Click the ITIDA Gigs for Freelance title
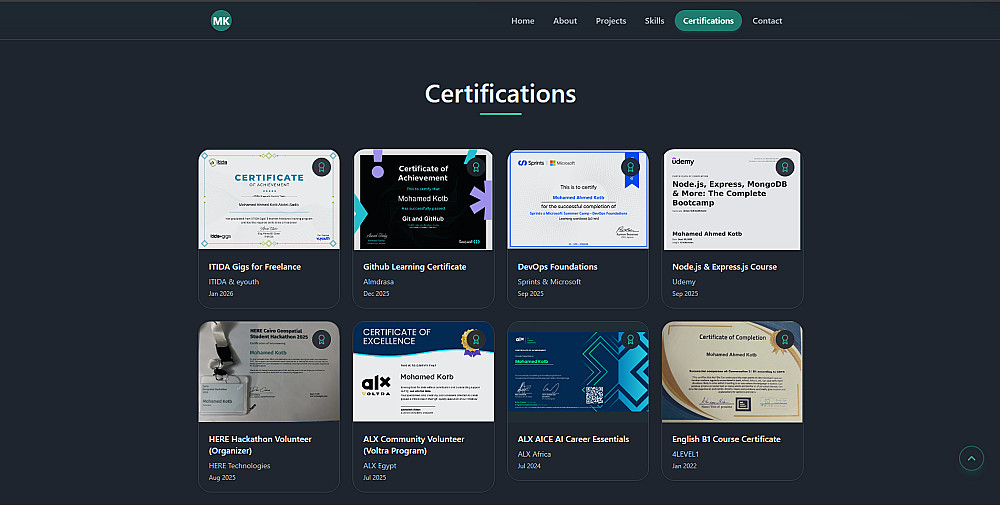Screen dimensions: 1000x505 pos(254,267)
